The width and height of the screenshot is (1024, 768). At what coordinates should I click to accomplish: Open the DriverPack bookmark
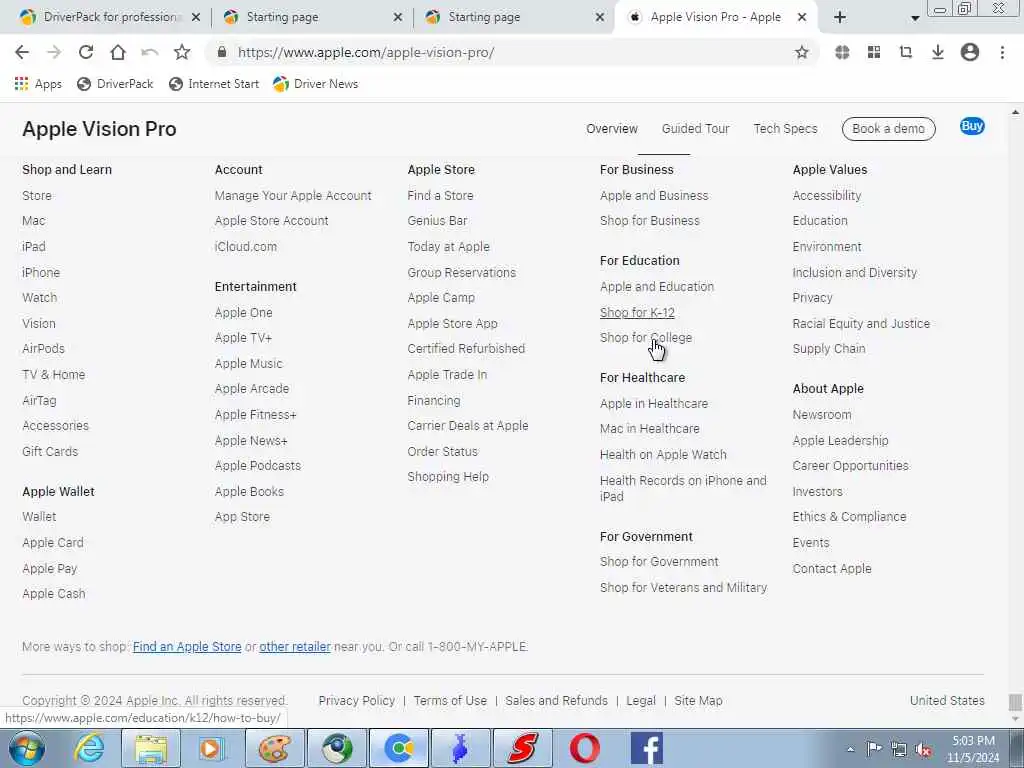(x=115, y=84)
